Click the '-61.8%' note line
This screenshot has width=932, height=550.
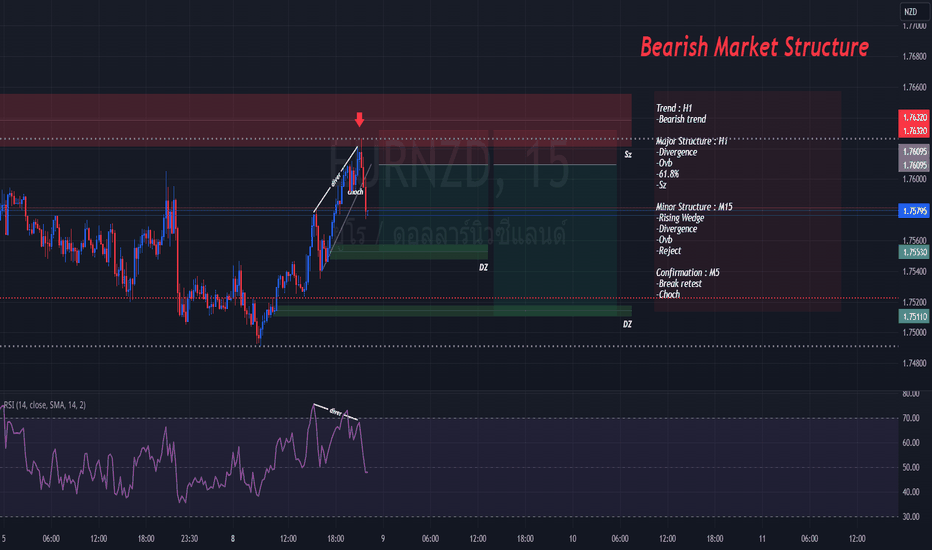(x=668, y=174)
